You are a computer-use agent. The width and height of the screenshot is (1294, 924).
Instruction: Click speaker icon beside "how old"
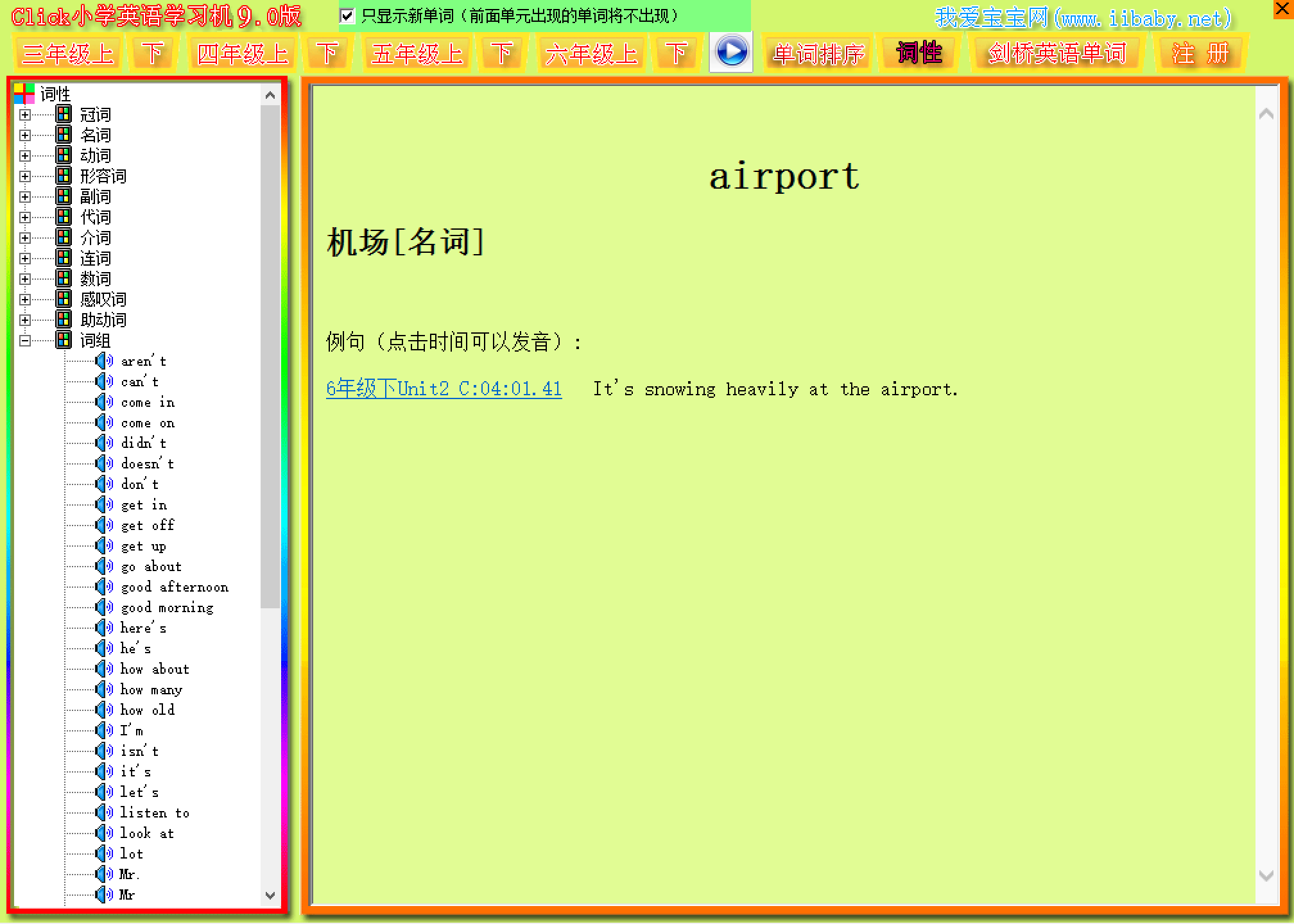104,710
